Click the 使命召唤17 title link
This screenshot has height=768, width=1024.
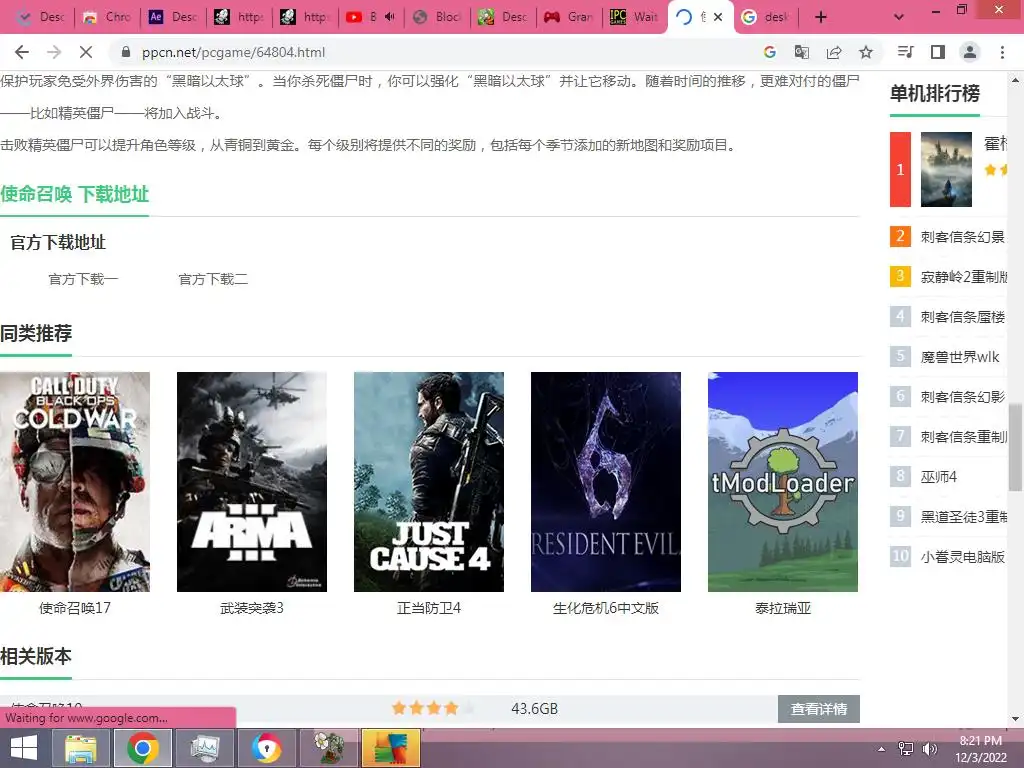point(75,608)
